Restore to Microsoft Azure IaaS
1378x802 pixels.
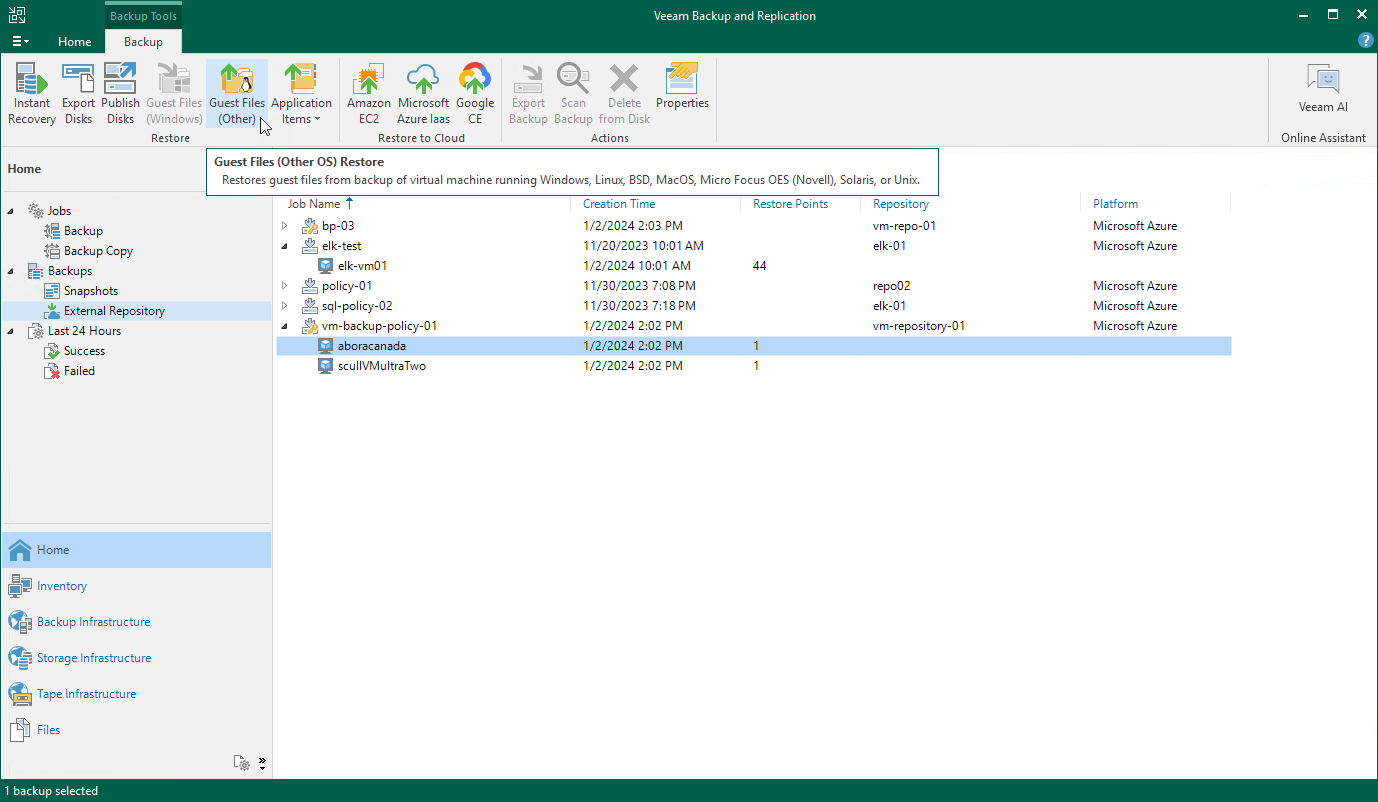[423, 94]
